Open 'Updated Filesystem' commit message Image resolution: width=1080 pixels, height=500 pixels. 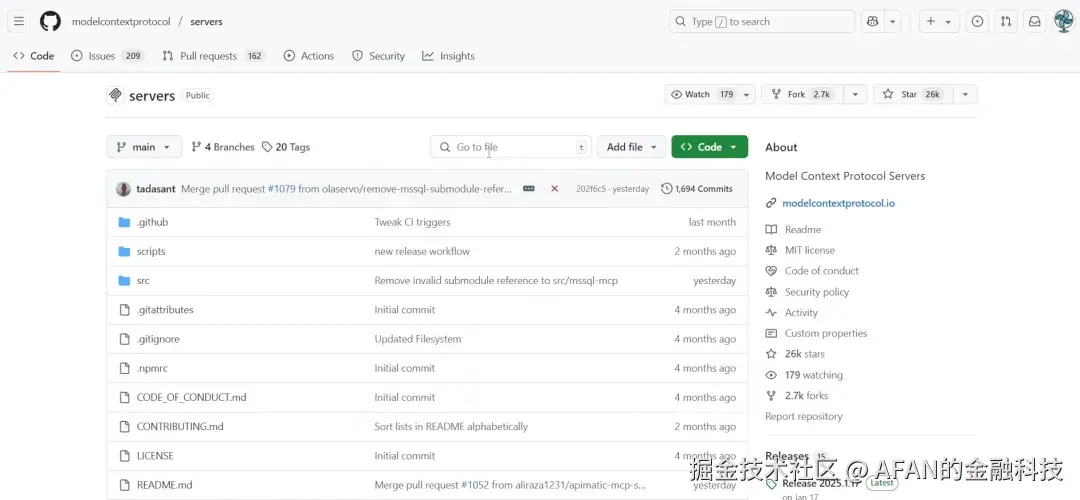tap(418, 339)
